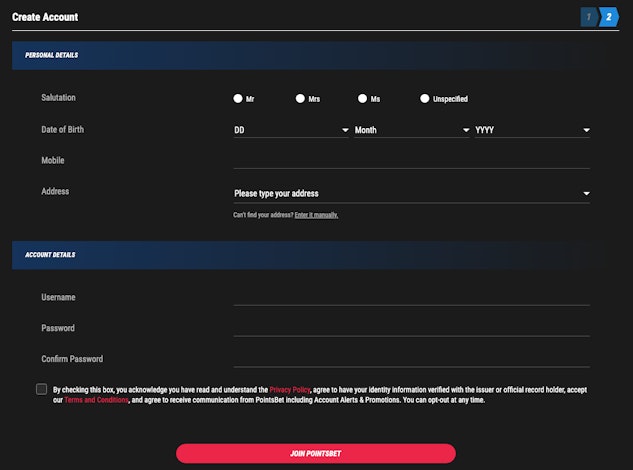The image size is (633, 470).
Task: Click the Join PointsBet button
Action: point(316,453)
